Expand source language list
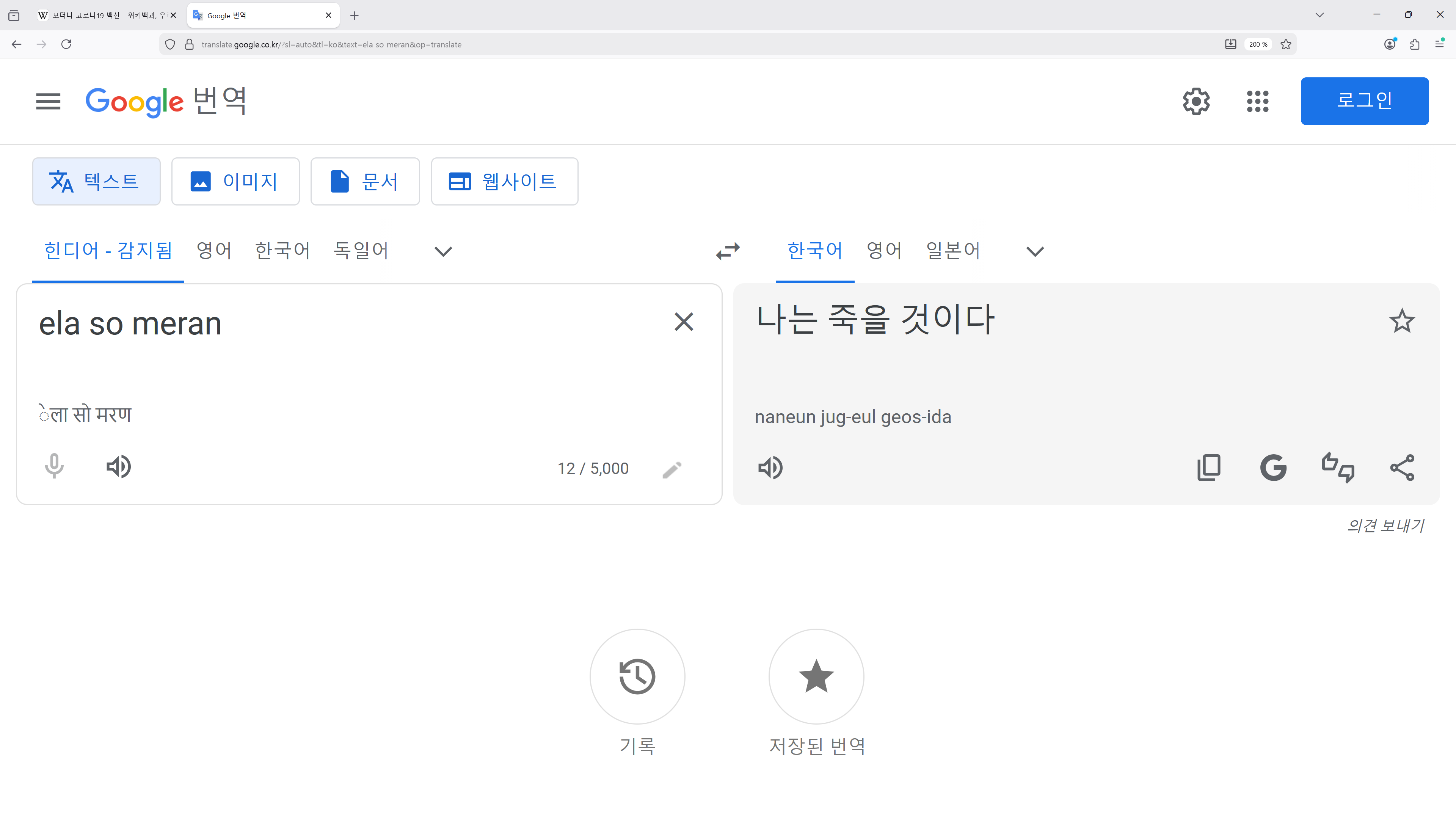Image resolution: width=1456 pixels, height=819 pixels. tap(443, 251)
